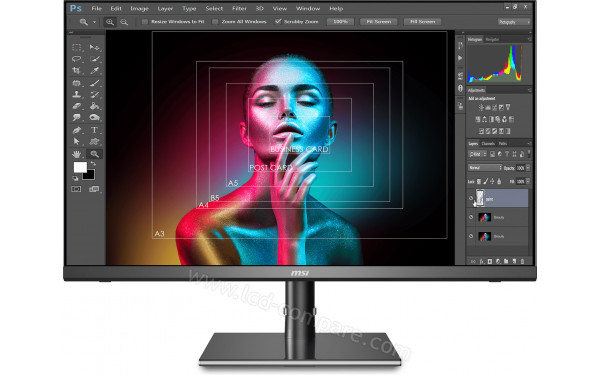Click the Zoom In magnifier in options bar
The width and height of the screenshot is (600, 375).
[110, 22]
